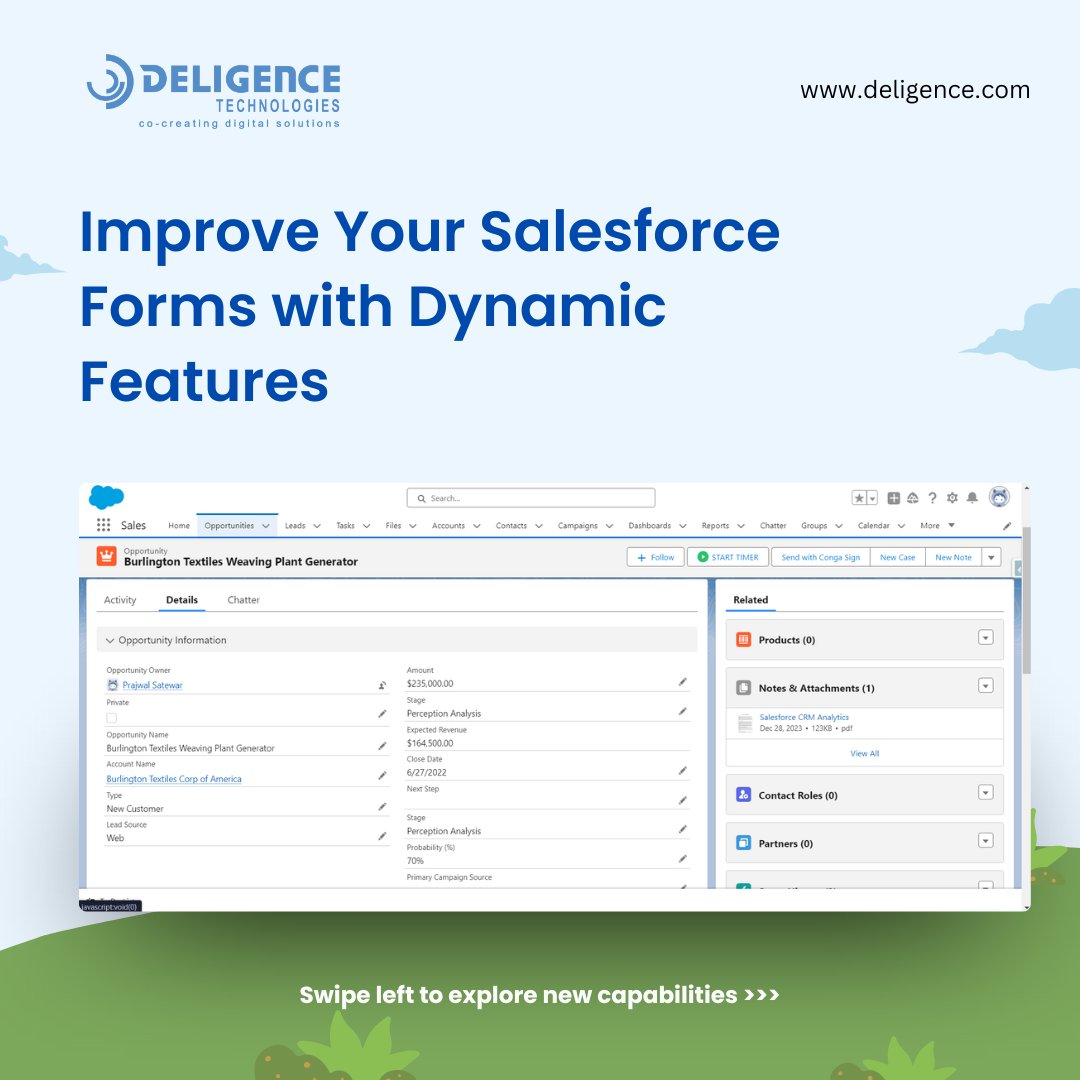
Task: Open Burlington Textiles Corp of America link
Action: click(174, 779)
